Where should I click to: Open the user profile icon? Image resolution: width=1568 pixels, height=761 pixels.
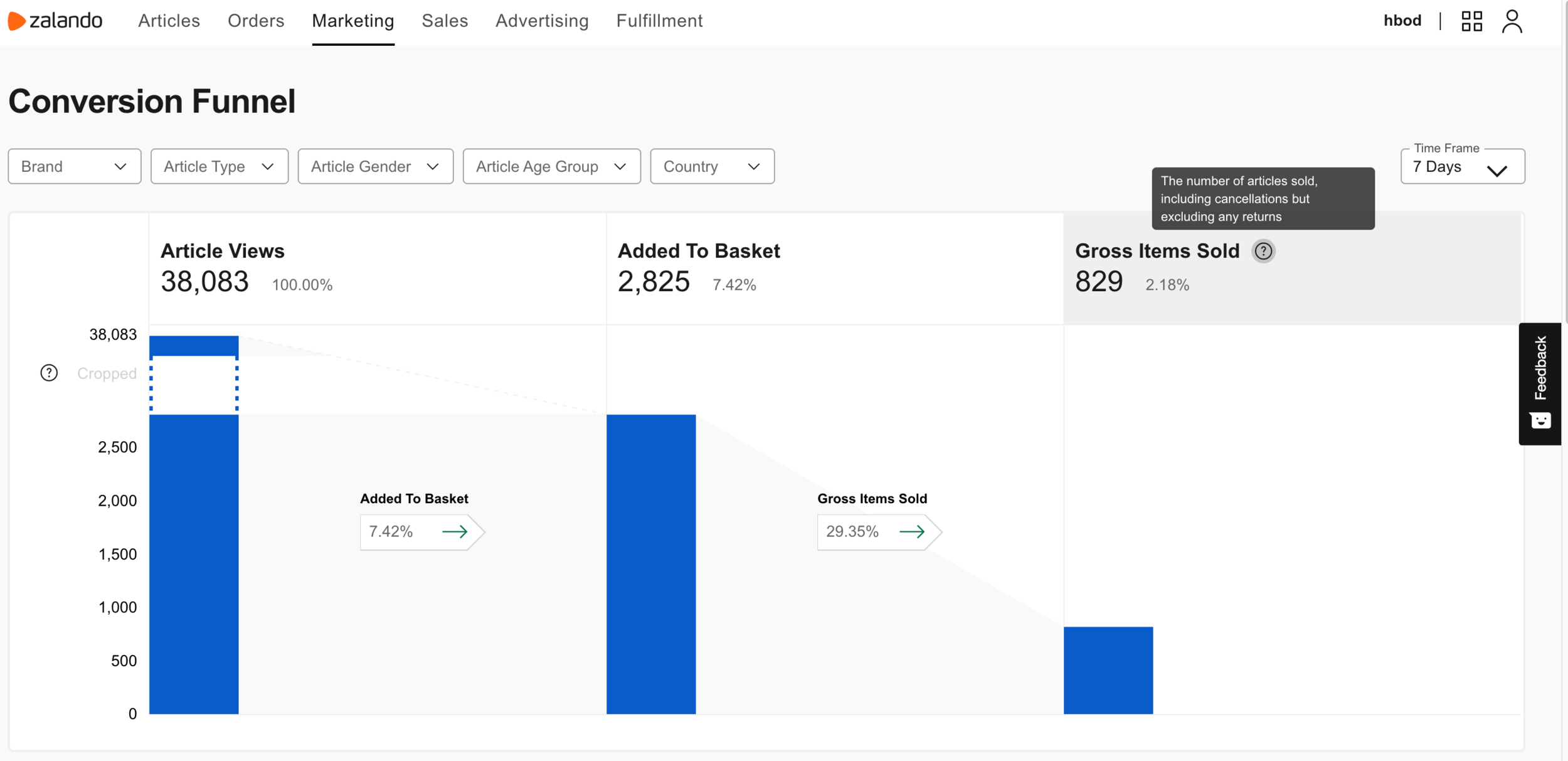(1512, 21)
